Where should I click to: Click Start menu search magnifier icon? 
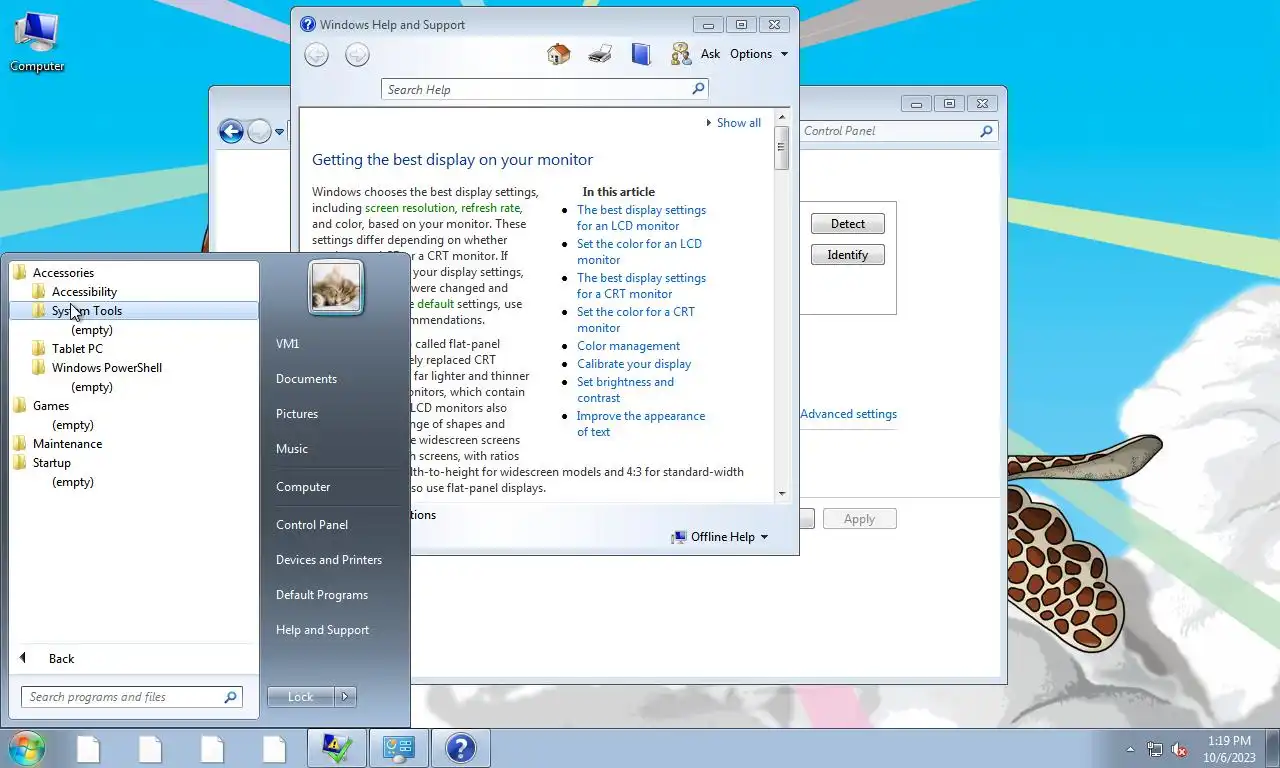pos(230,697)
